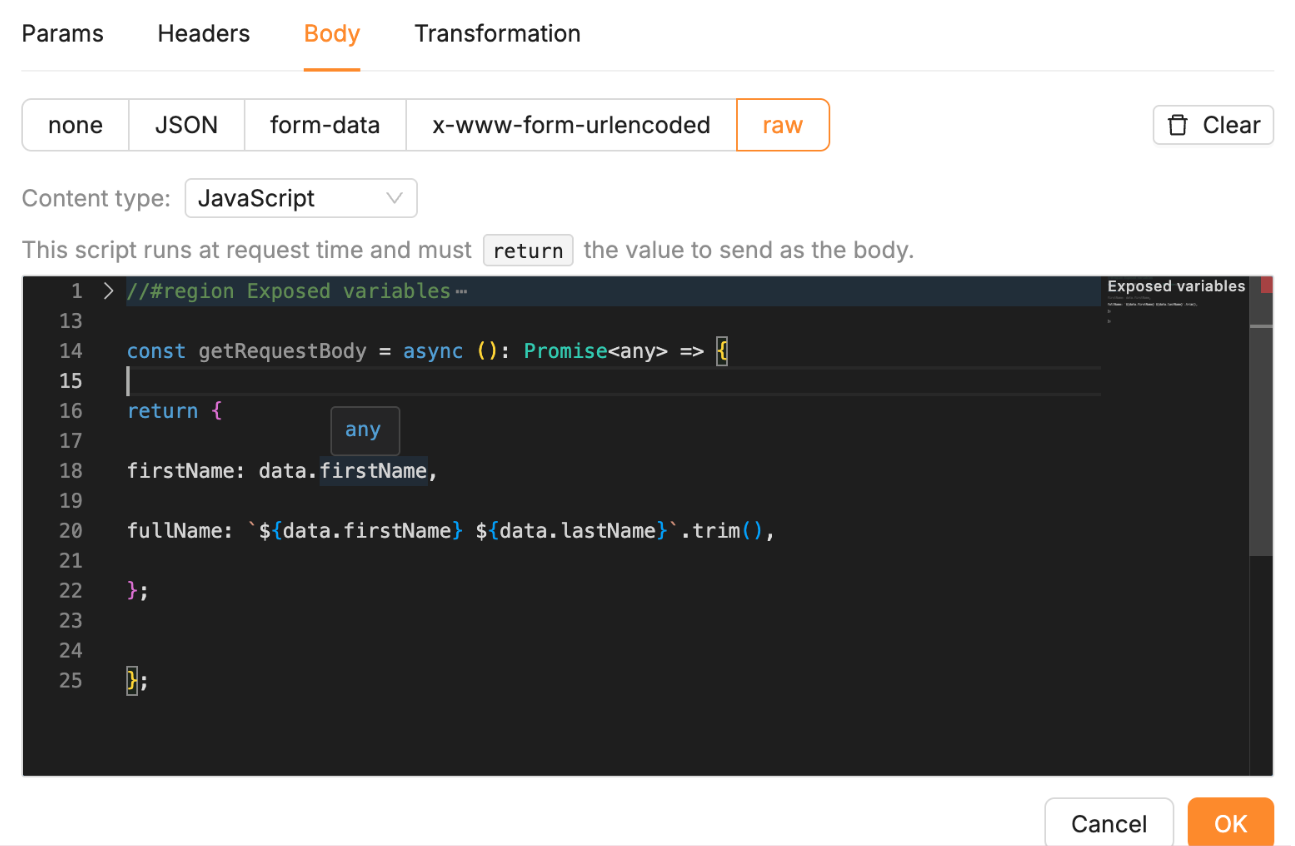The width and height of the screenshot is (1295, 846).
Task: Click the red error marker in ruler
Action: [x=1267, y=286]
